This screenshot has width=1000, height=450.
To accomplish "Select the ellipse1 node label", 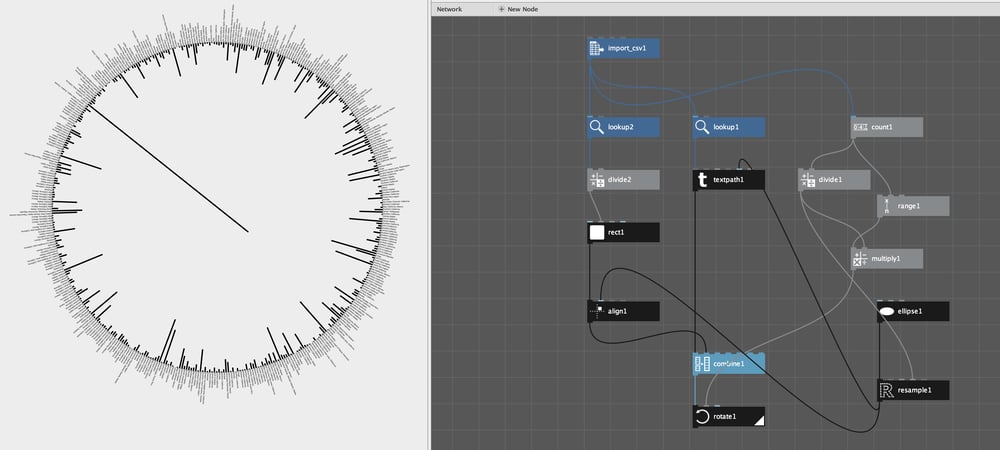I will (x=910, y=312).
